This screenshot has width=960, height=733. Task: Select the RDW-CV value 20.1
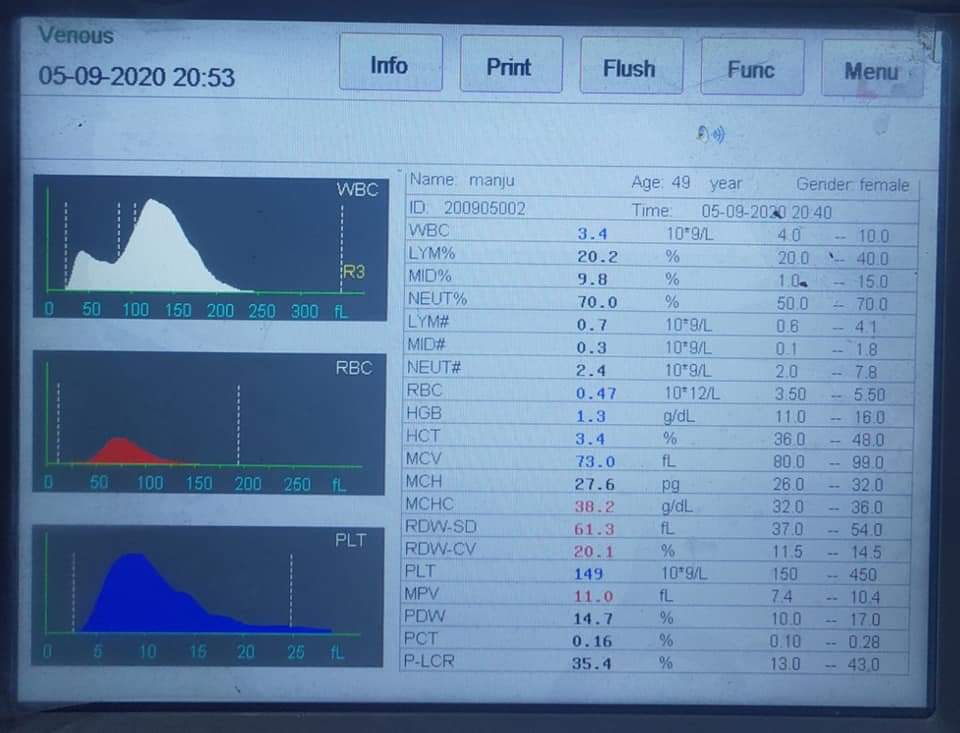(x=594, y=551)
